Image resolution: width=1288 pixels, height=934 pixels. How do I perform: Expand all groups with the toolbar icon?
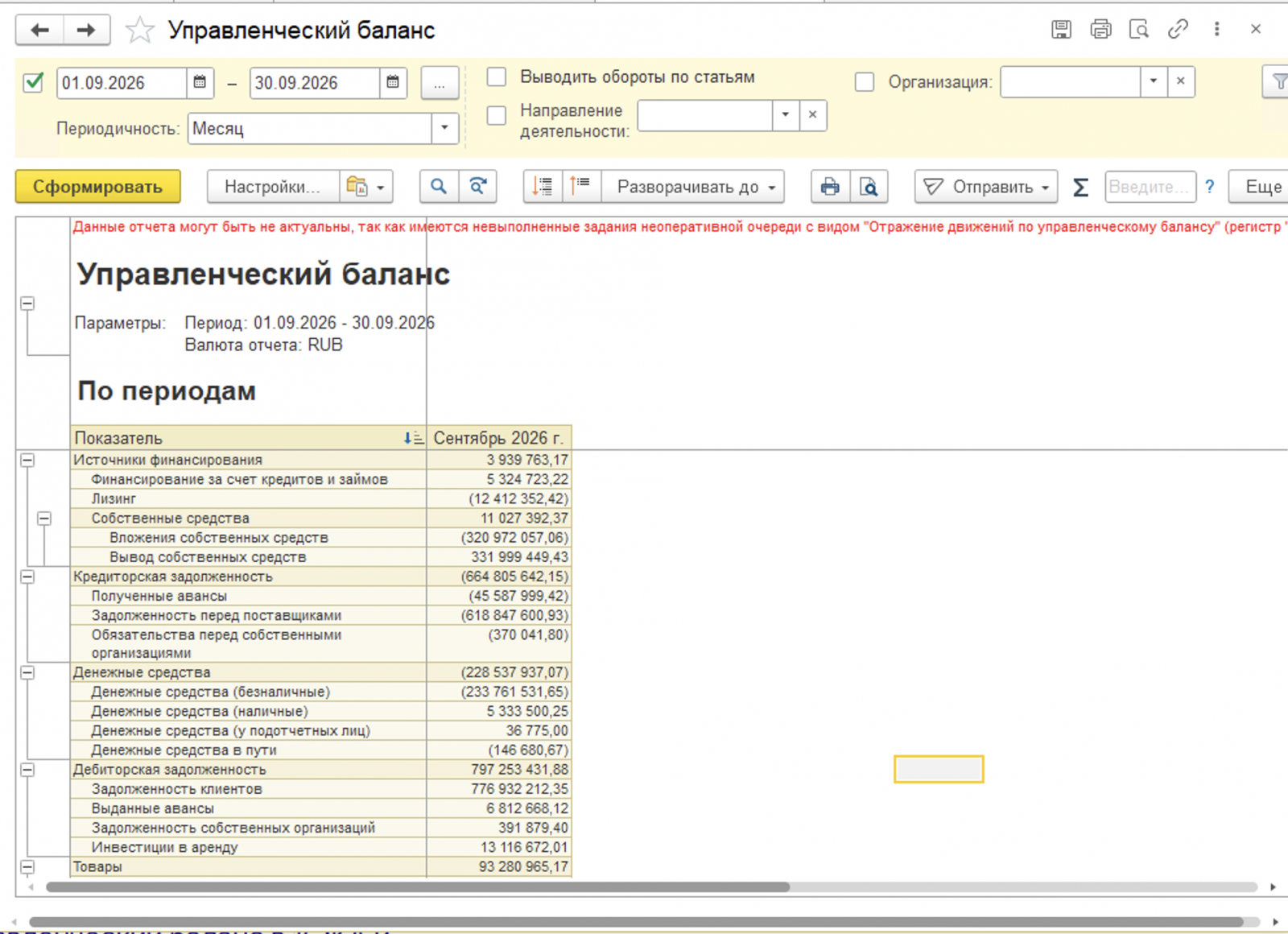point(580,187)
